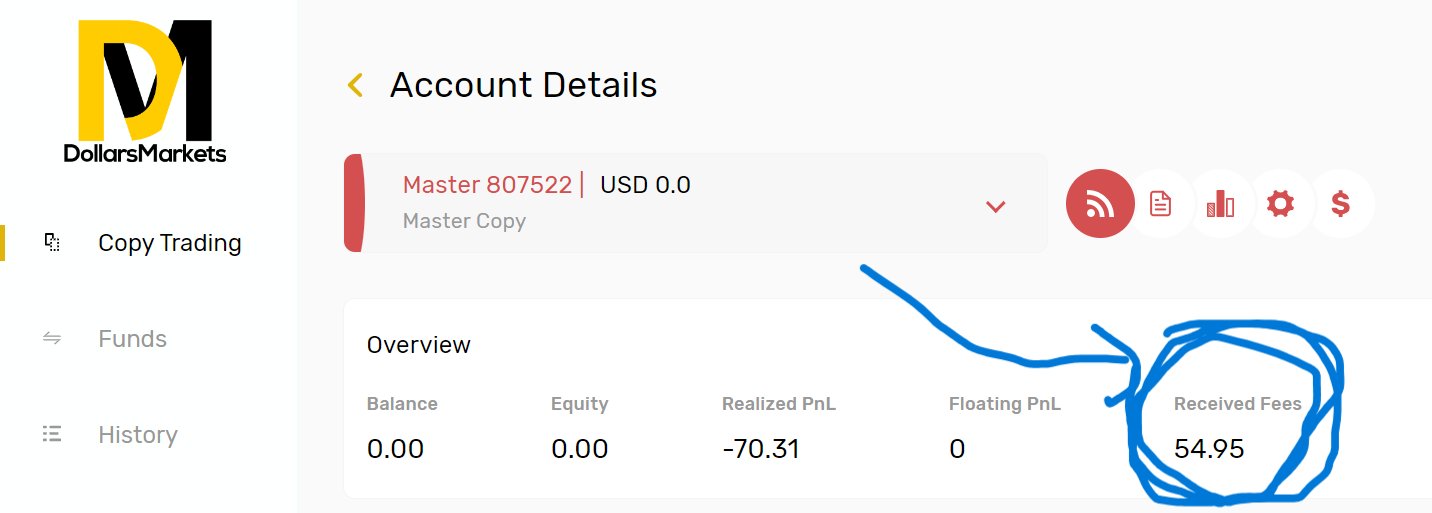Click the Copy Trading sidebar icon

tap(52, 242)
